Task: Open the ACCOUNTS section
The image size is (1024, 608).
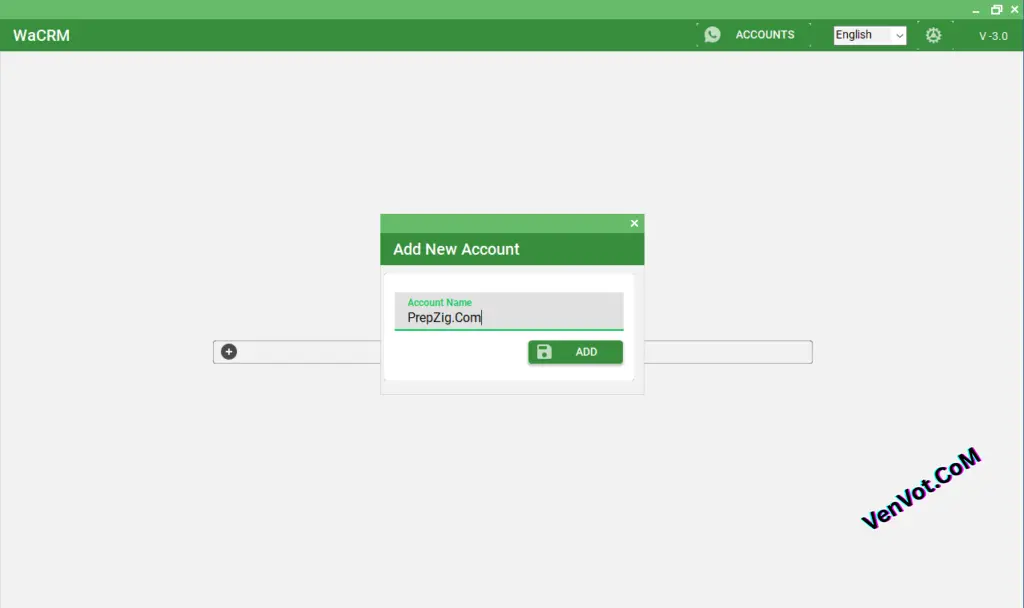Action: tap(765, 35)
